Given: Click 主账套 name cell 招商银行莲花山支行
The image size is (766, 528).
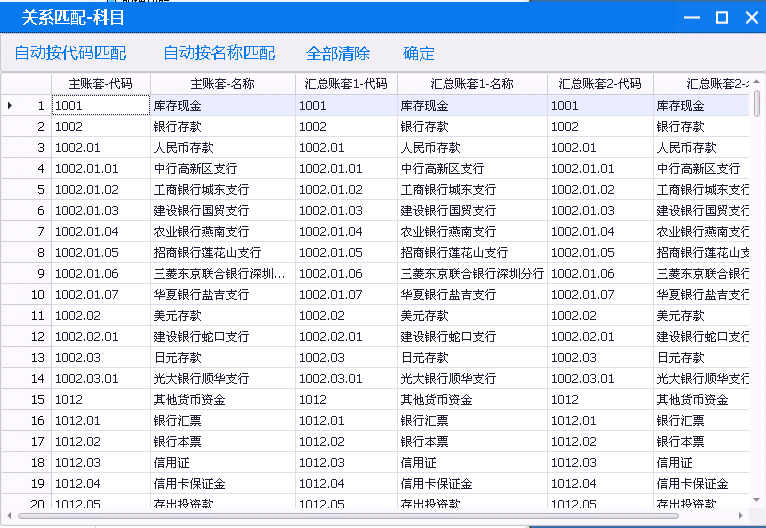Looking at the screenshot, I should (223, 253).
